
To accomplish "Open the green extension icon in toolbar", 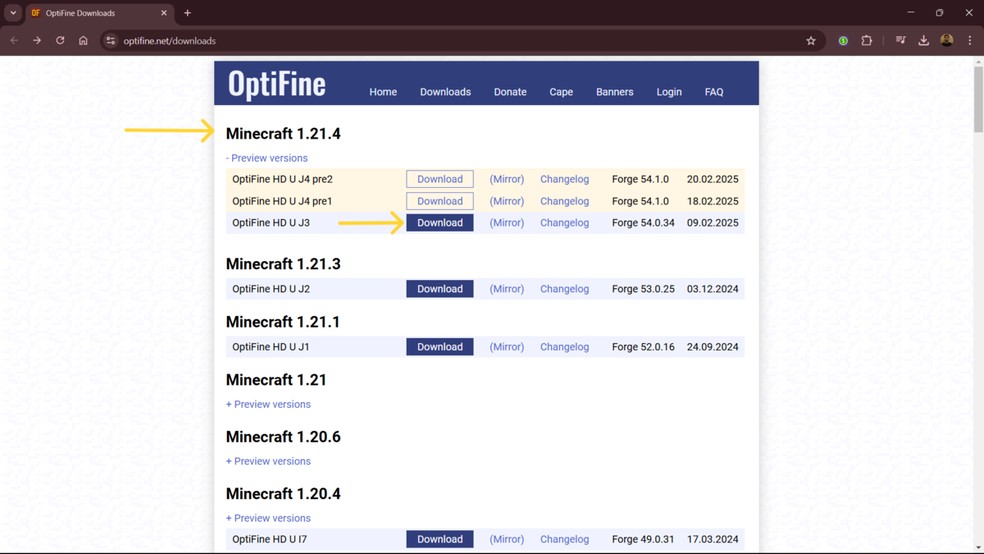I will pyautogui.click(x=843, y=41).
